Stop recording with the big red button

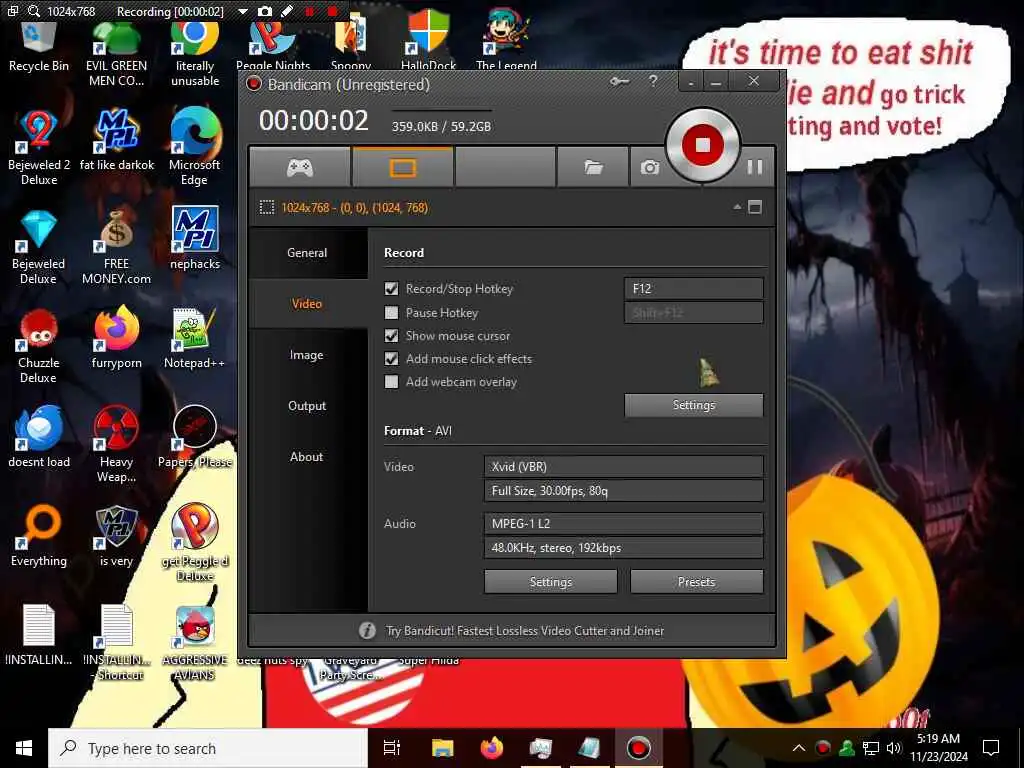tap(702, 144)
